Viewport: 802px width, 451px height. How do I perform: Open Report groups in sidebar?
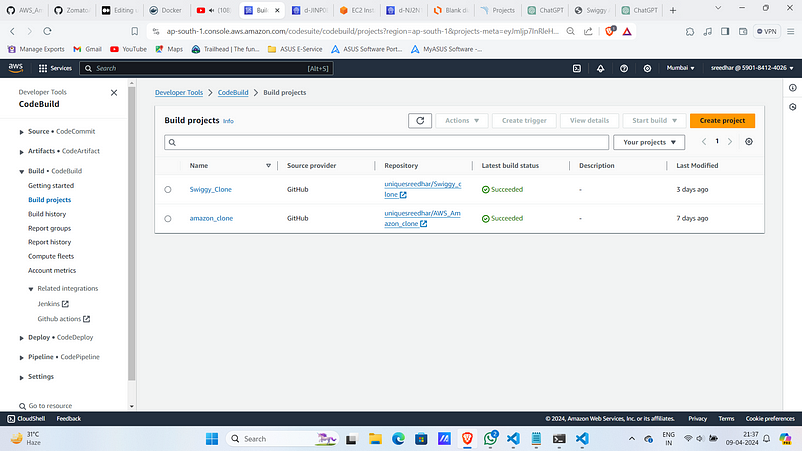point(50,229)
